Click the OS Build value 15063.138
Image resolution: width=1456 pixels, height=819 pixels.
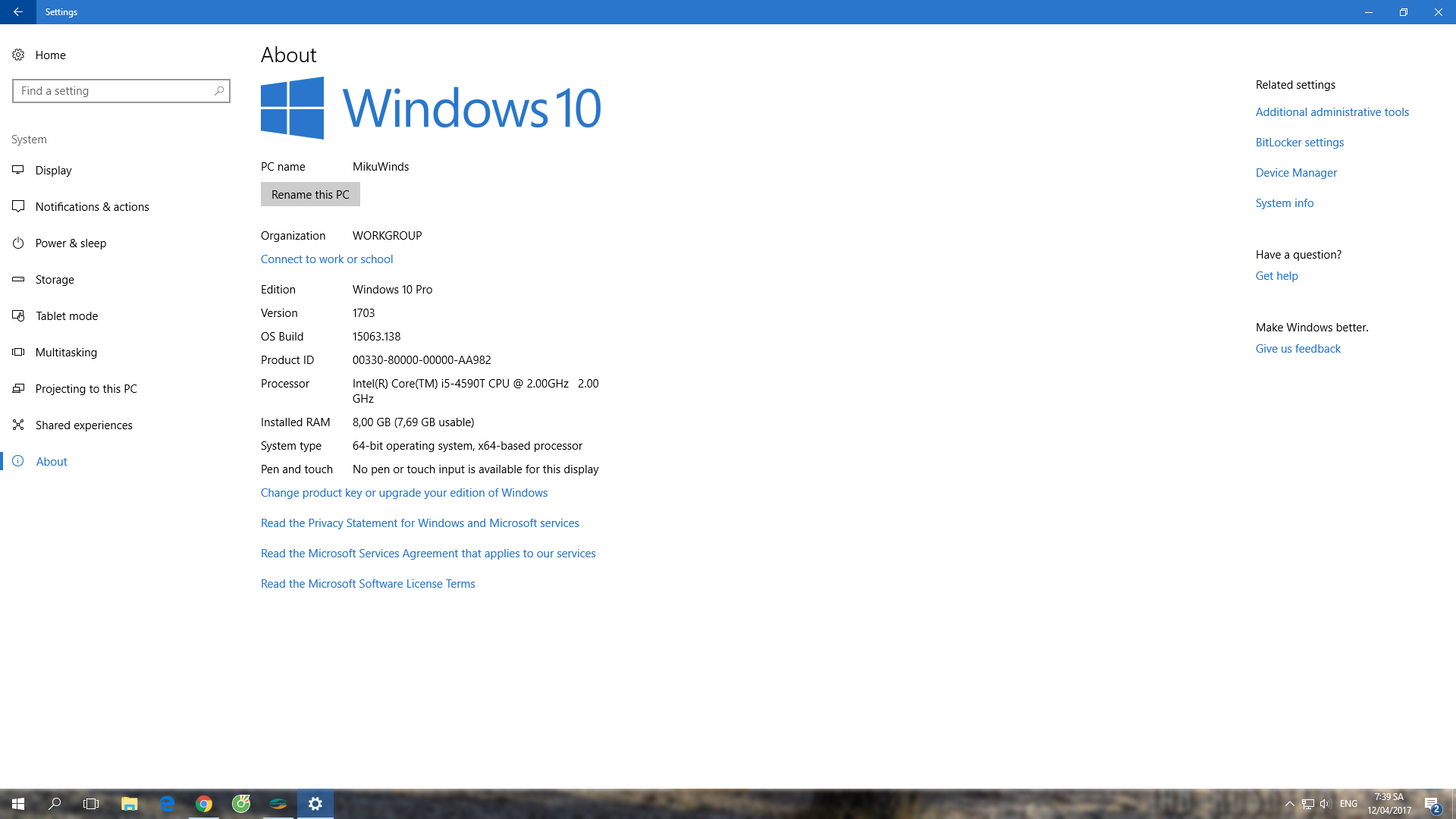pyautogui.click(x=376, y=337)
